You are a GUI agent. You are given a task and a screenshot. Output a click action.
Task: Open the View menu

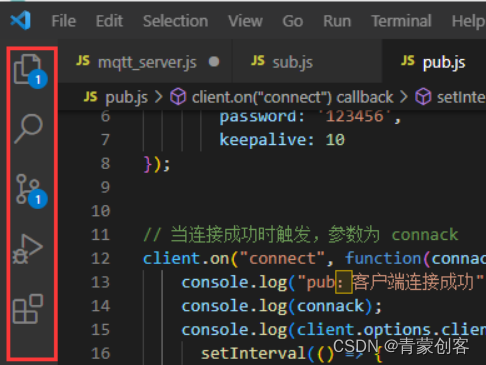click(245, 21)
